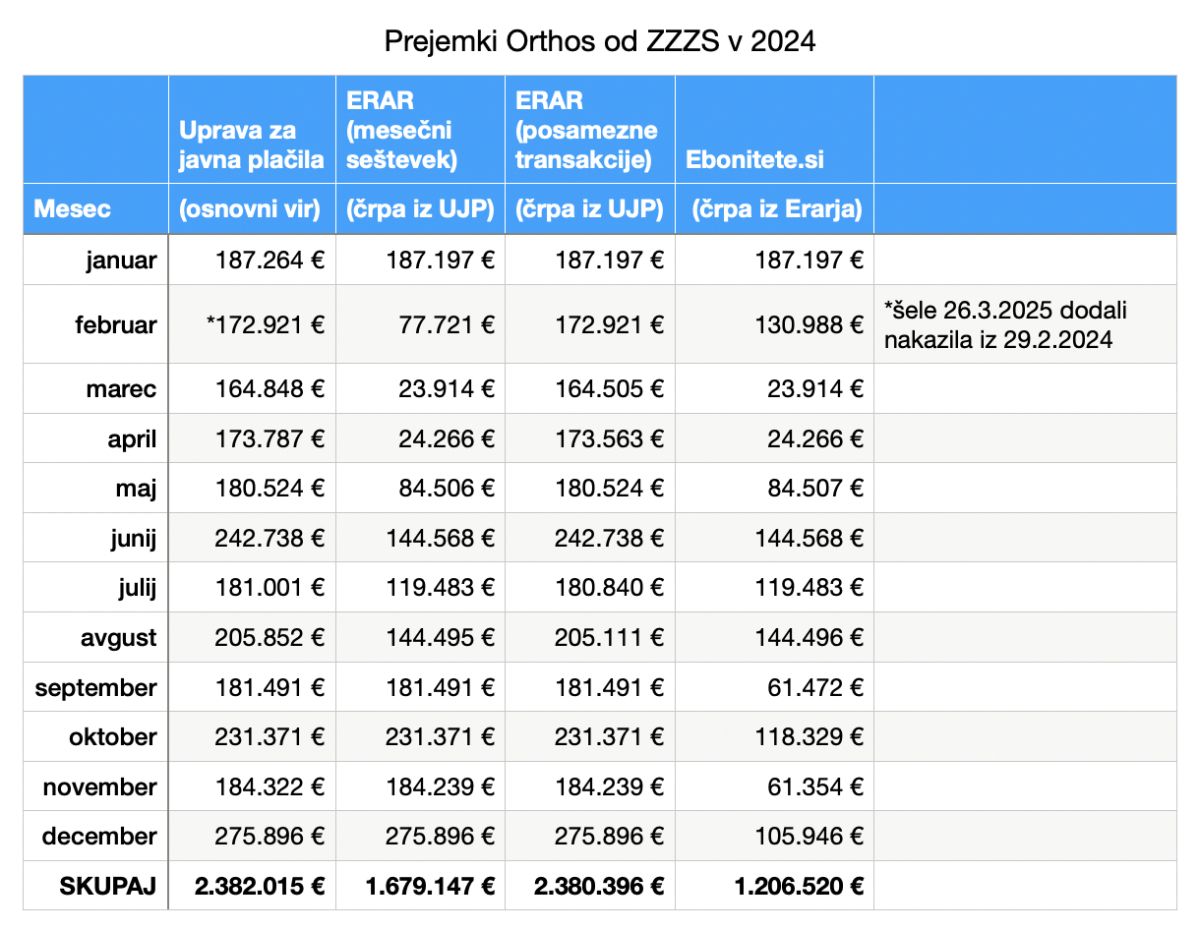The height and width of the screenshot is (930, 1200).
Task: Click the december Ebonitete value 105.946 €
Action: [775, 836]
